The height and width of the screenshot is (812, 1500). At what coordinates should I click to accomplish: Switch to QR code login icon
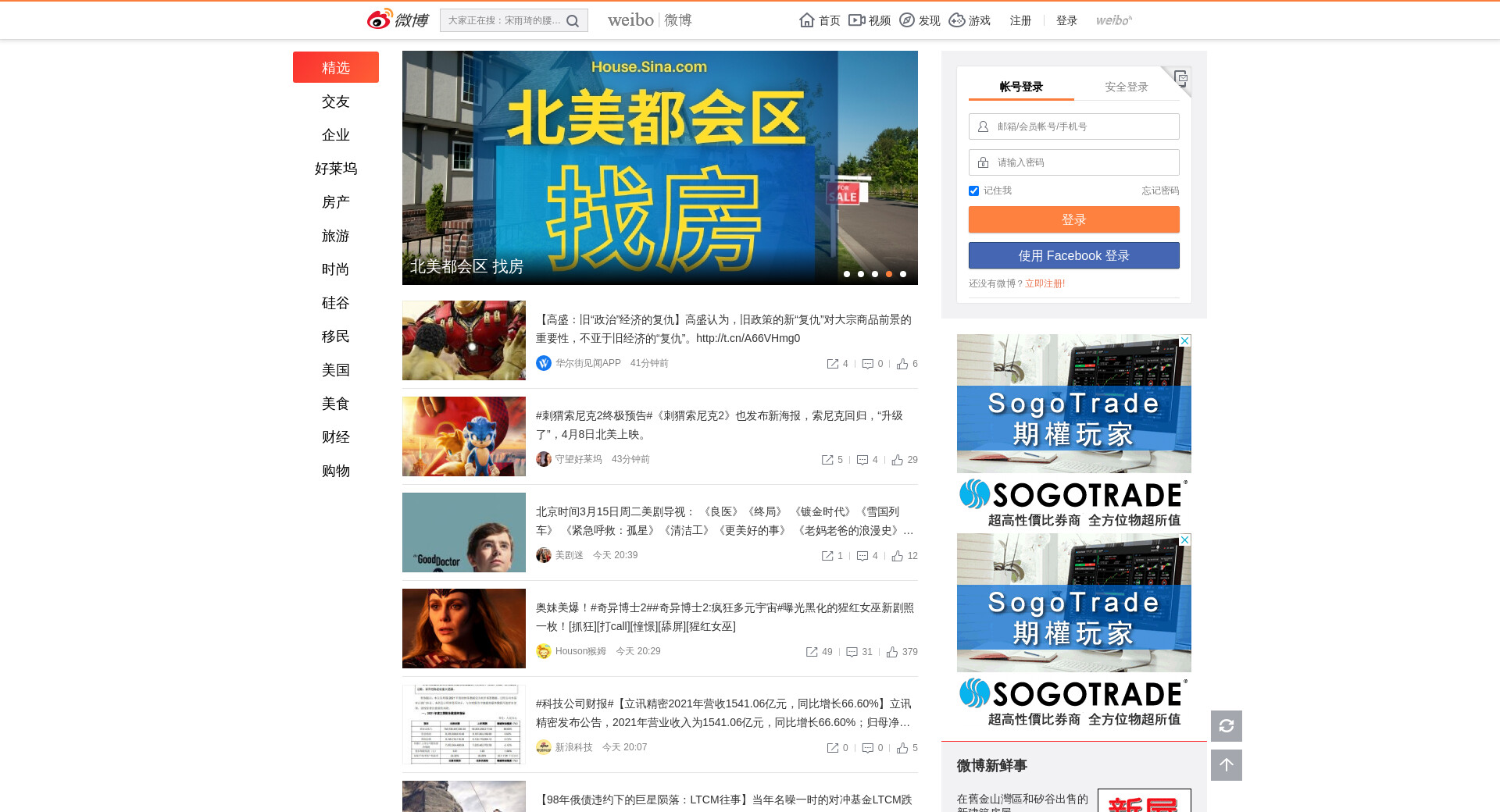[x=1180, y=78]
